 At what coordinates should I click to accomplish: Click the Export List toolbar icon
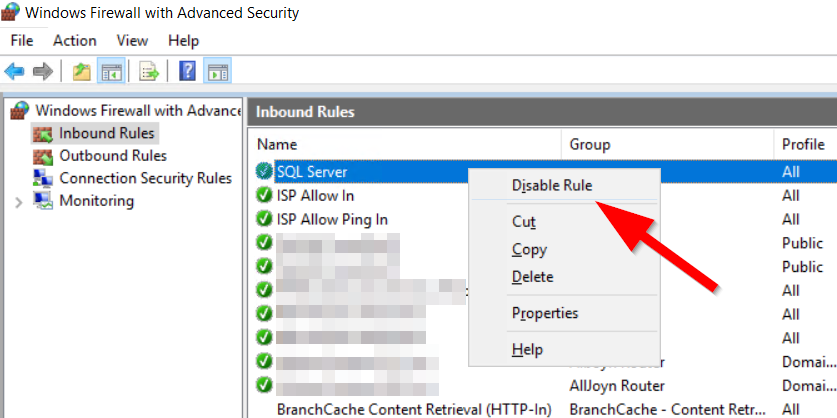point(149,71)
